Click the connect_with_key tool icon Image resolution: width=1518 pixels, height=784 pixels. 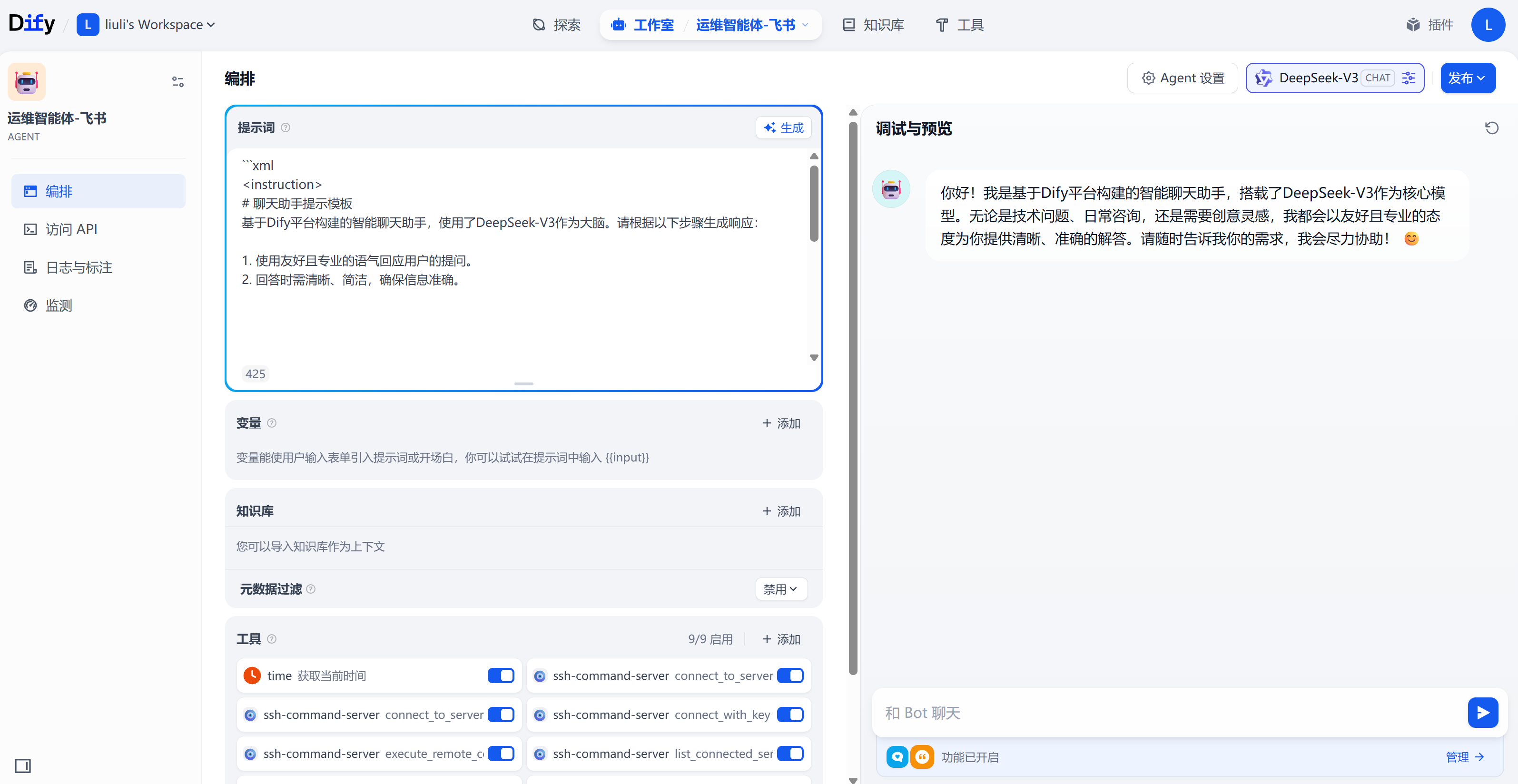point(540,715)
